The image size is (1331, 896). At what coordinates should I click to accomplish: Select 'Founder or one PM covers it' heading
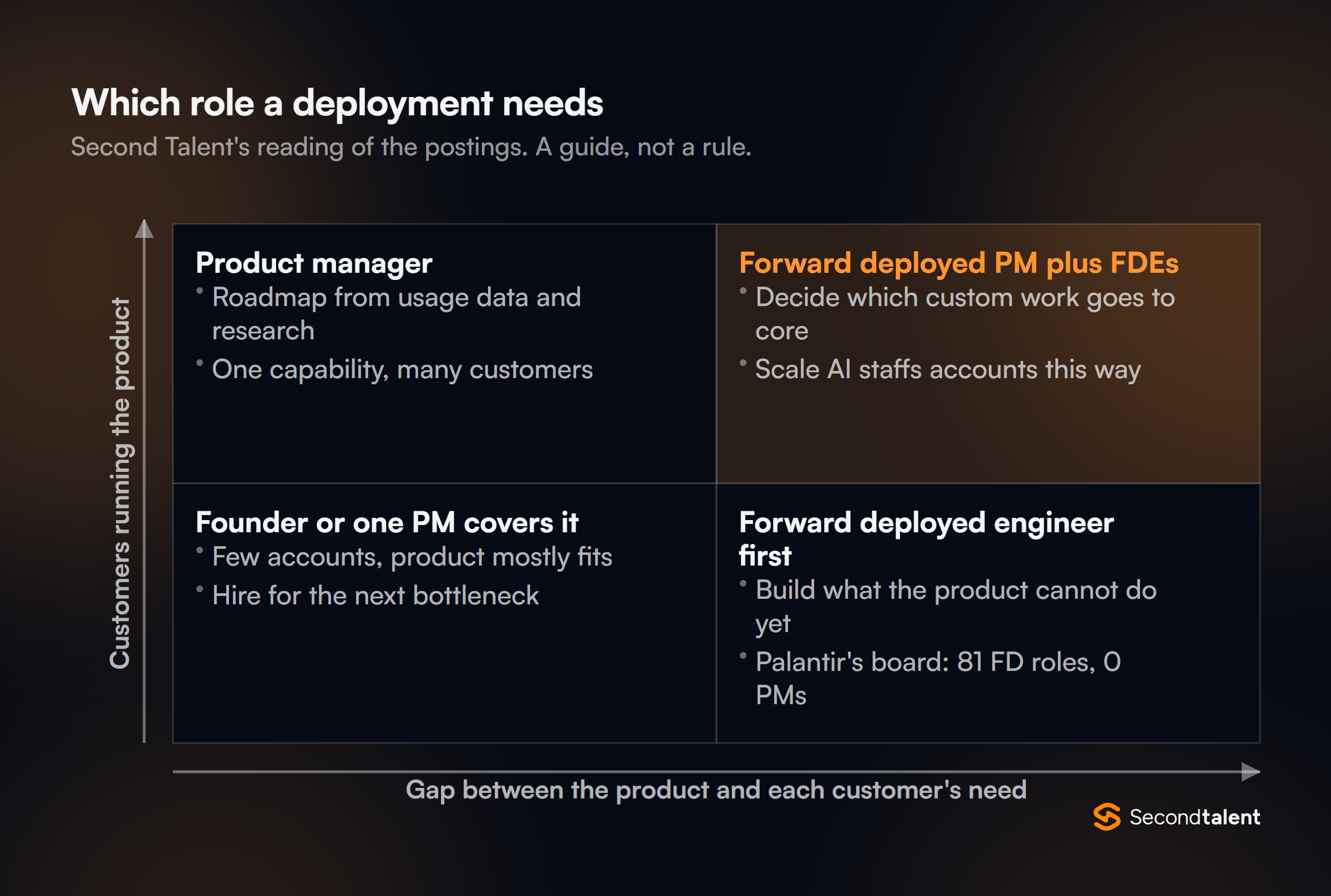coord(387,522)
